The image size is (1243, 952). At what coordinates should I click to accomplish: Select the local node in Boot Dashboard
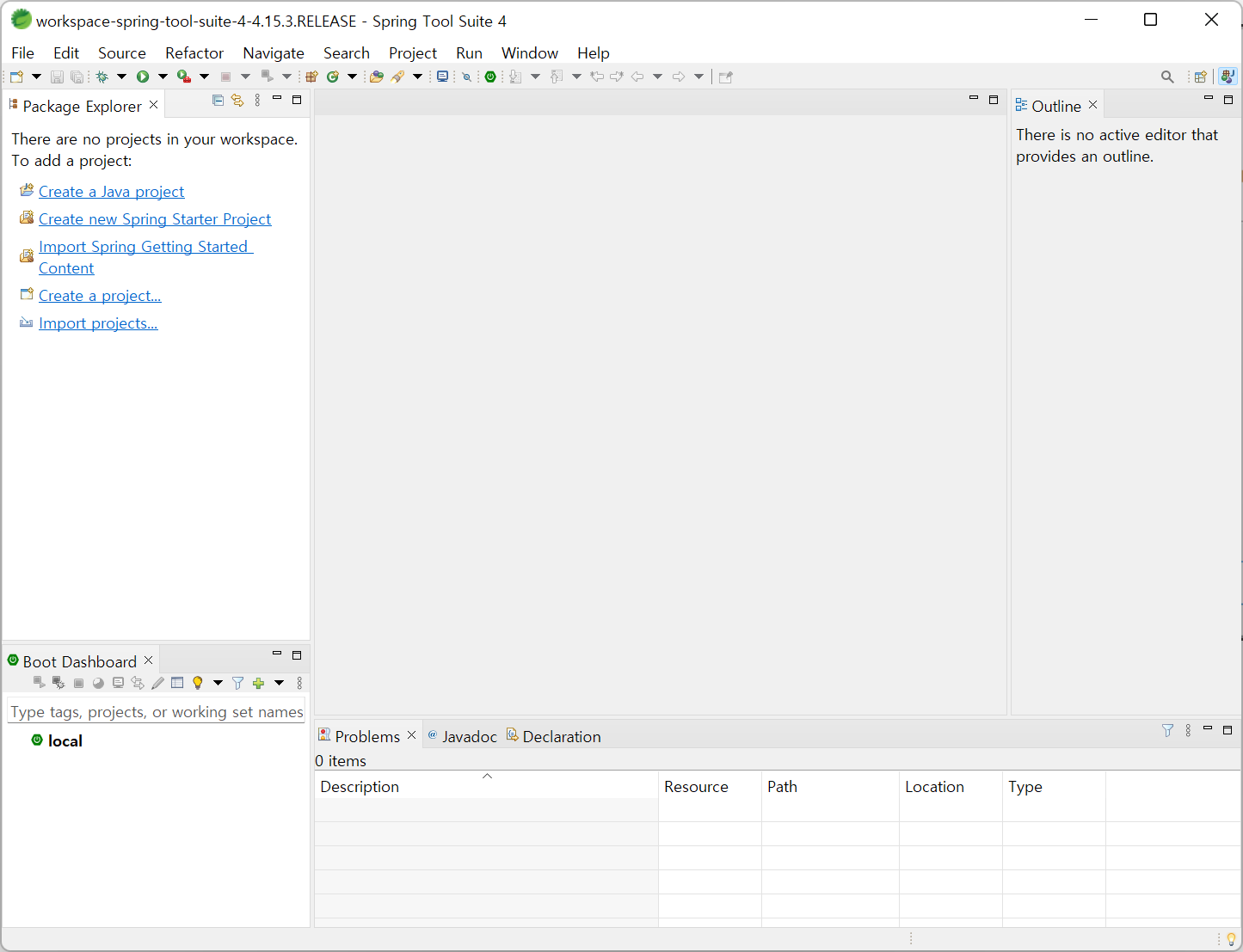point(65,741)
